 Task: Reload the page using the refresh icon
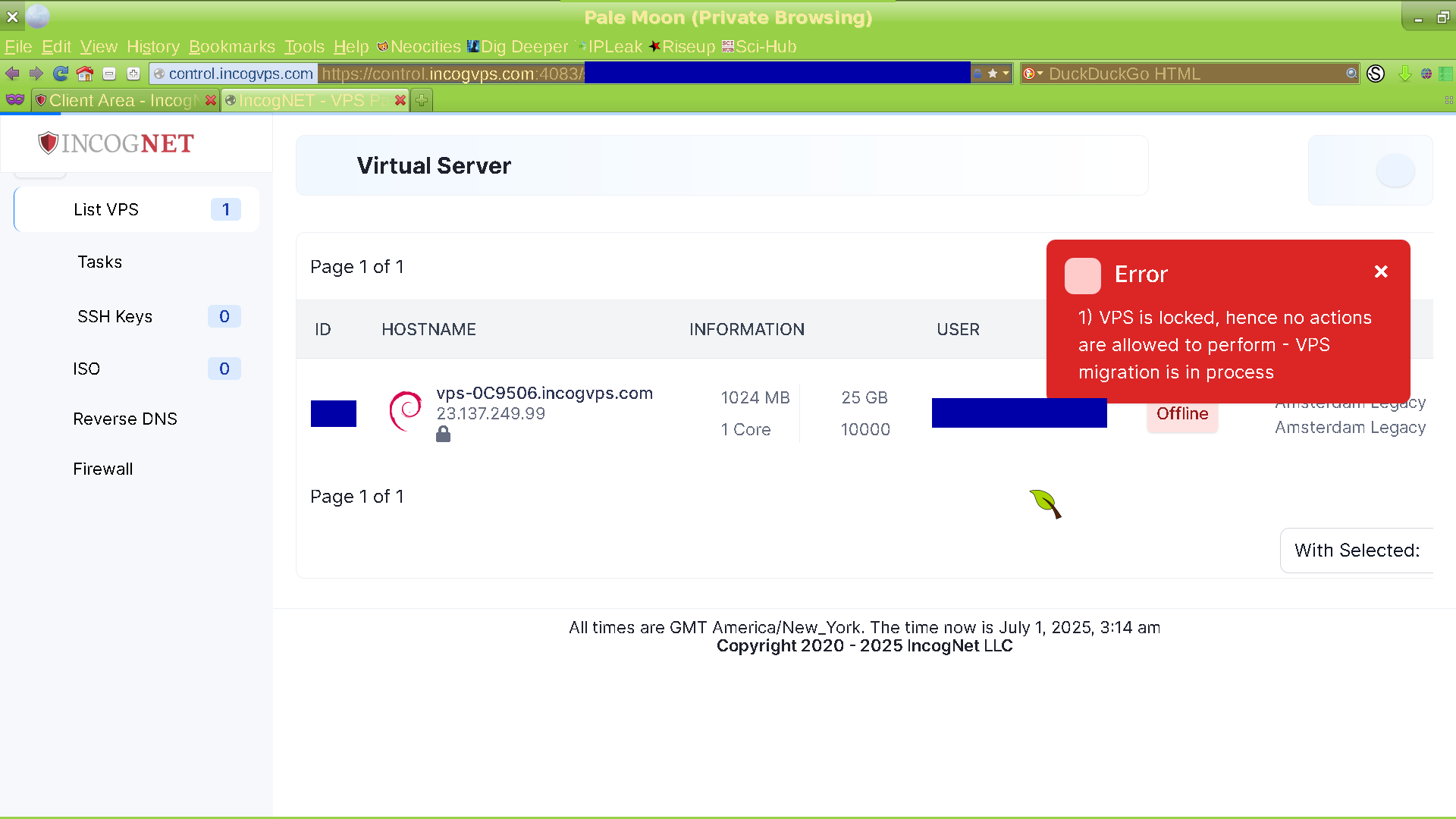60,74
